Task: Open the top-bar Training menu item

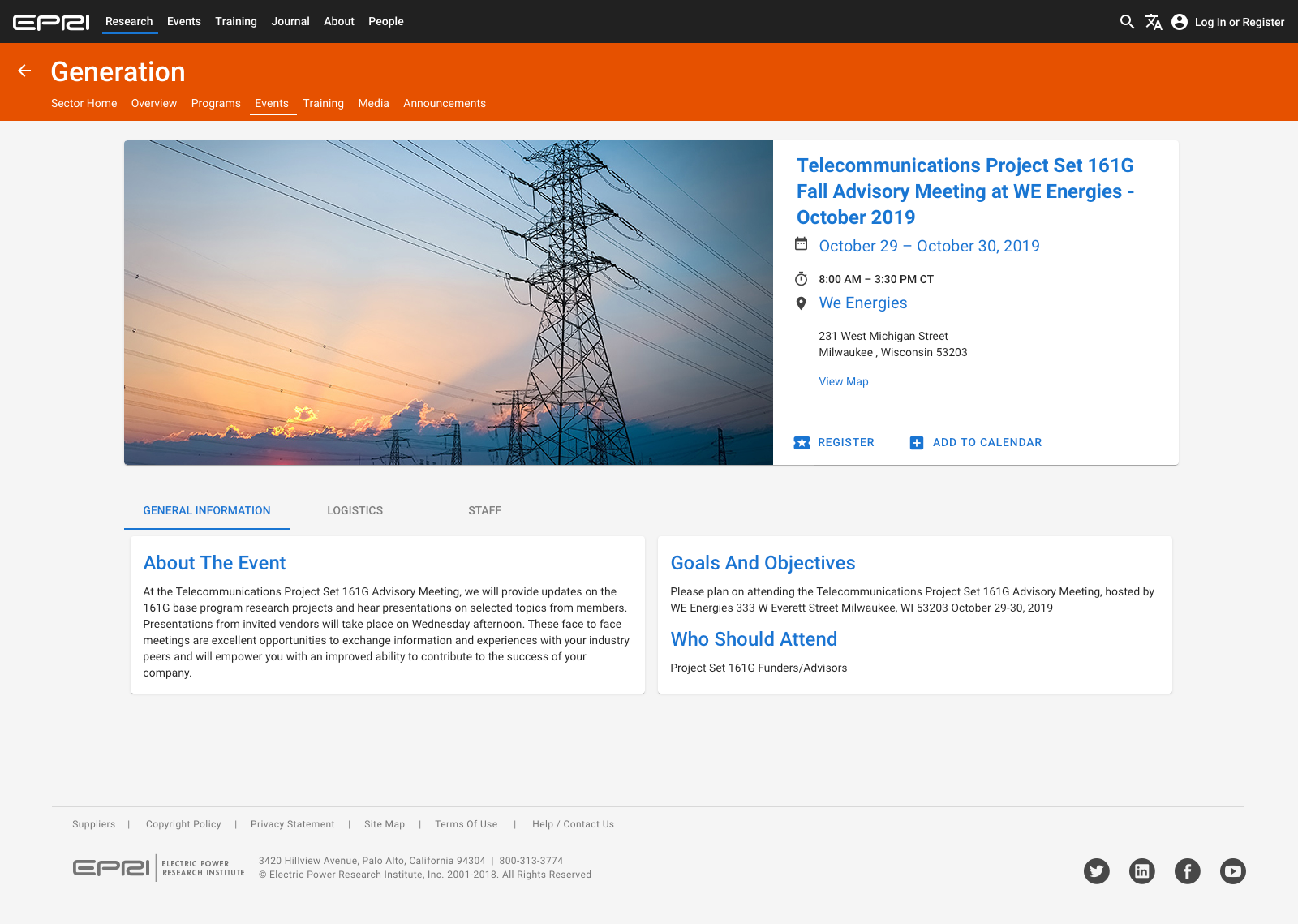Action: click(236, 22)
